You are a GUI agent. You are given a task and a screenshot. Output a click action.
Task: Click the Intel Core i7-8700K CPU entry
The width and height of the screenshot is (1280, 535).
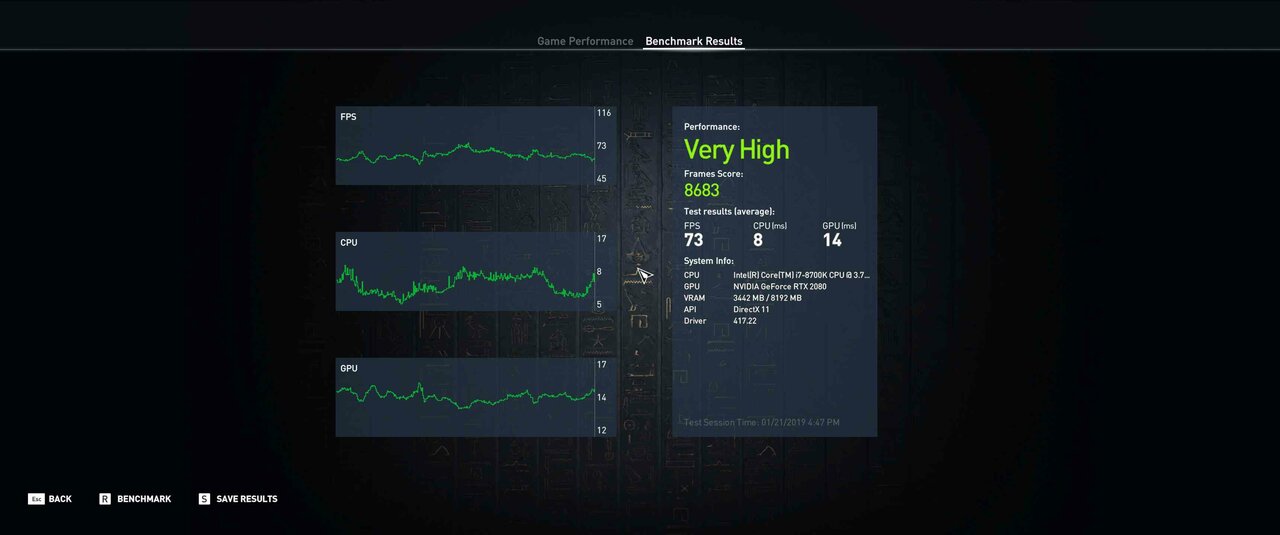801,275
